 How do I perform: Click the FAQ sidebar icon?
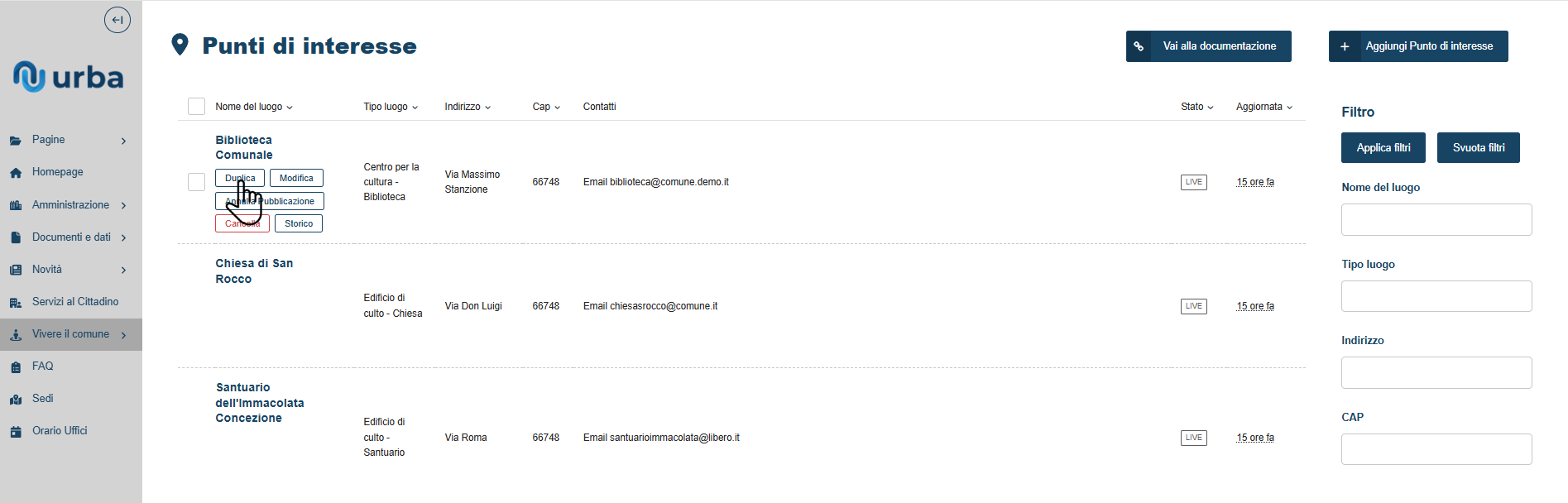[x=16, y=367]
